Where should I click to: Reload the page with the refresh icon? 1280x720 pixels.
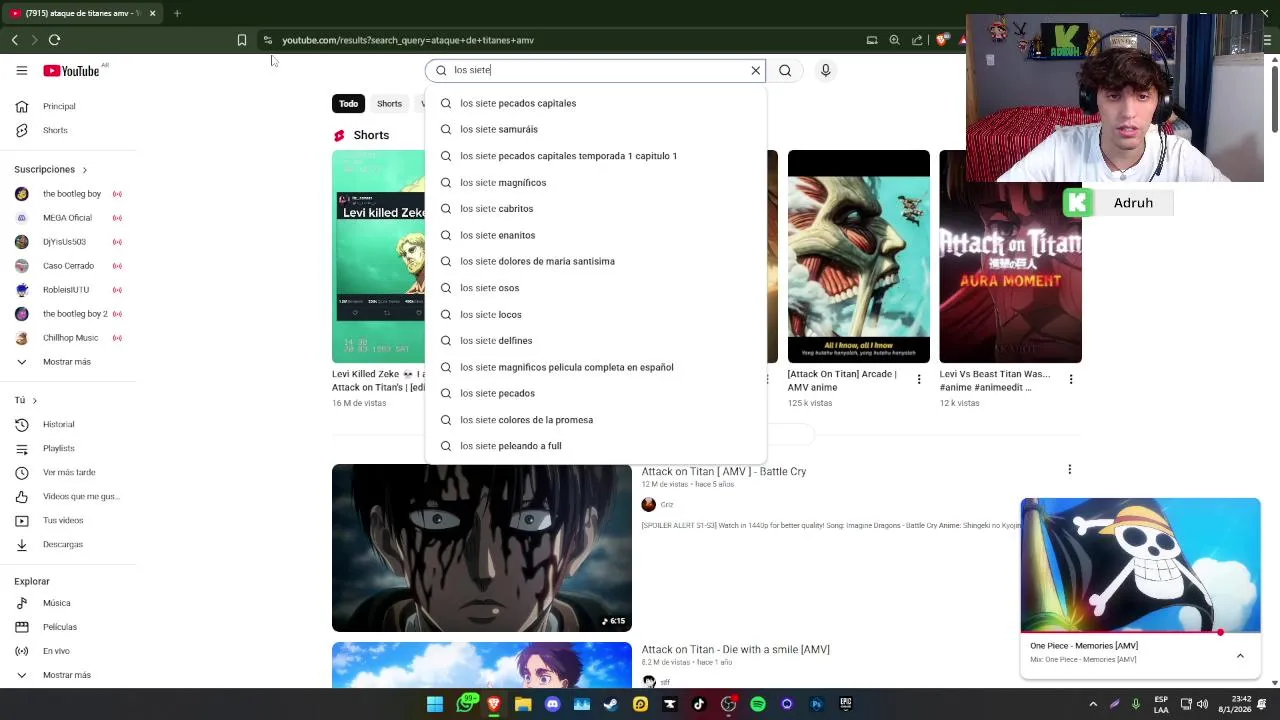point(54,40)
